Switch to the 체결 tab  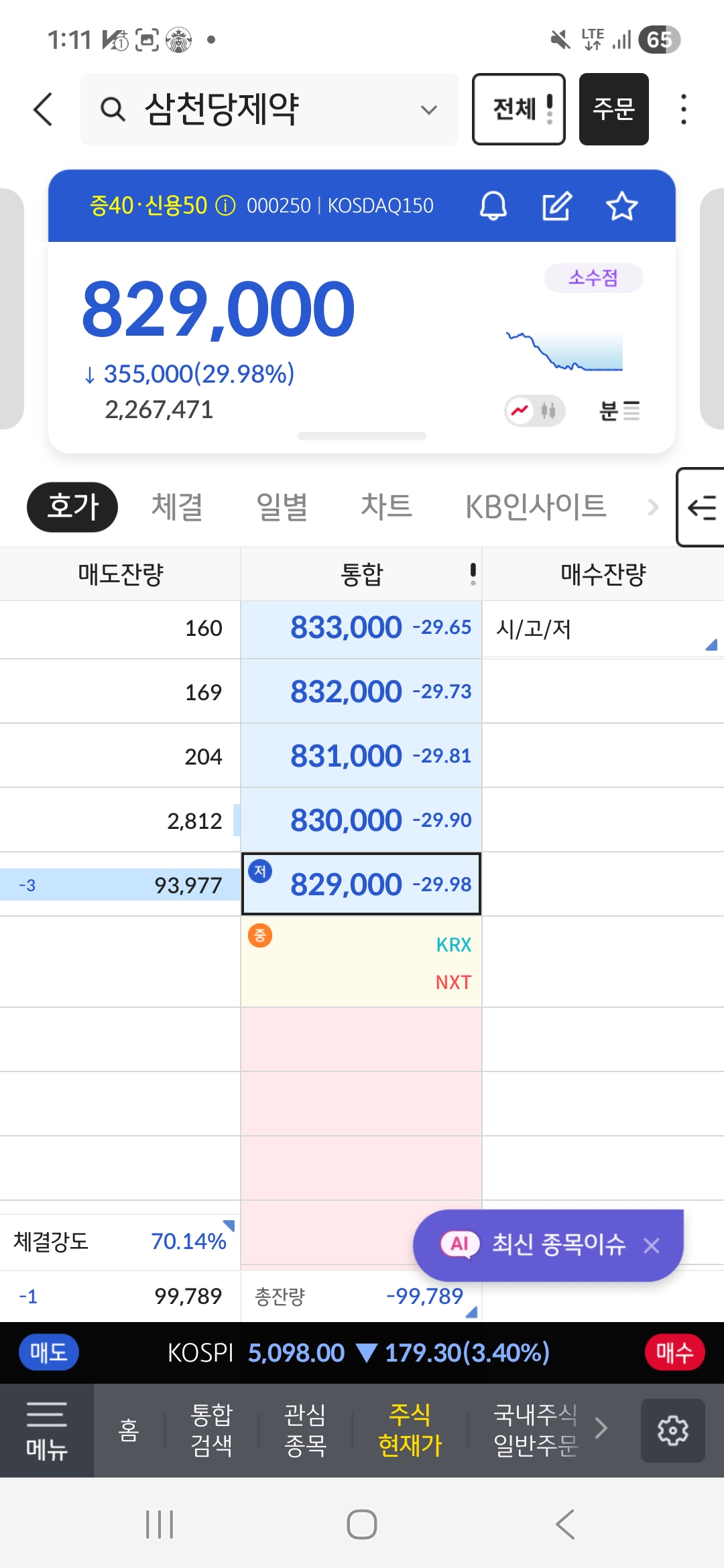coord(177,507)
